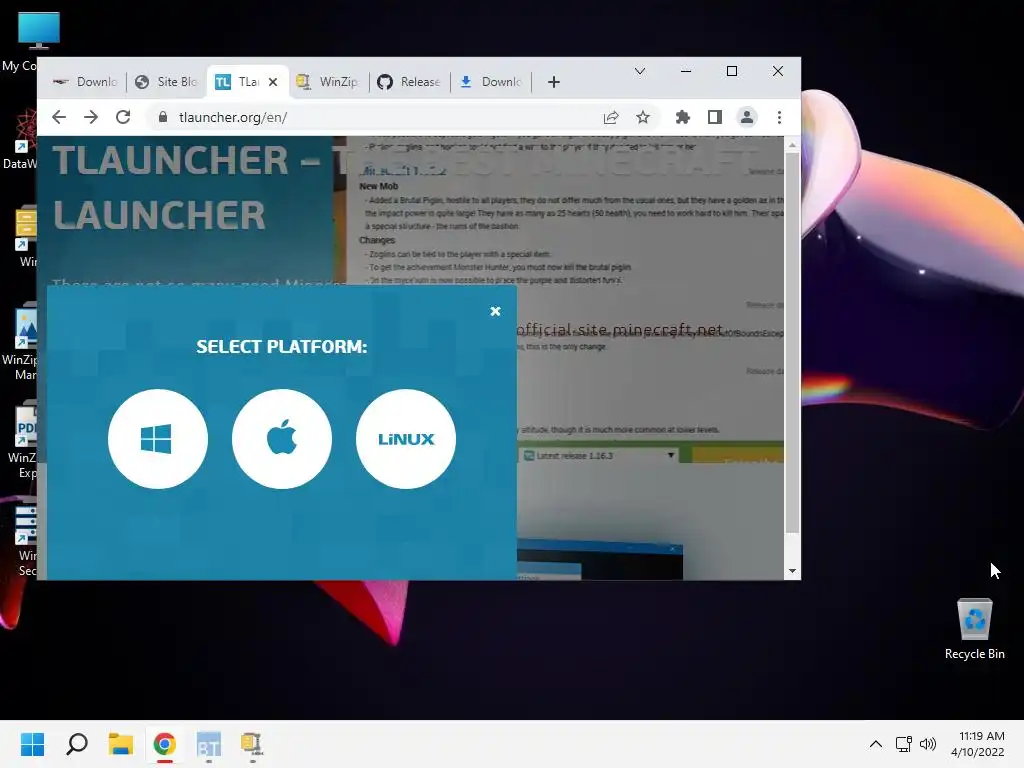1024x768 pixels.
Task: Open volume tray icon
Action: pyautogui.click(x=928, y=744)
